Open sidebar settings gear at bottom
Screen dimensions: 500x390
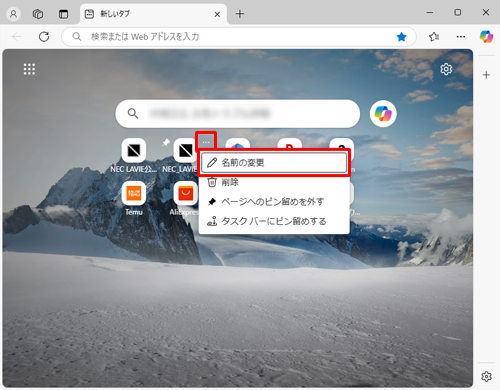pyautogui.click(x=486, y=376)
